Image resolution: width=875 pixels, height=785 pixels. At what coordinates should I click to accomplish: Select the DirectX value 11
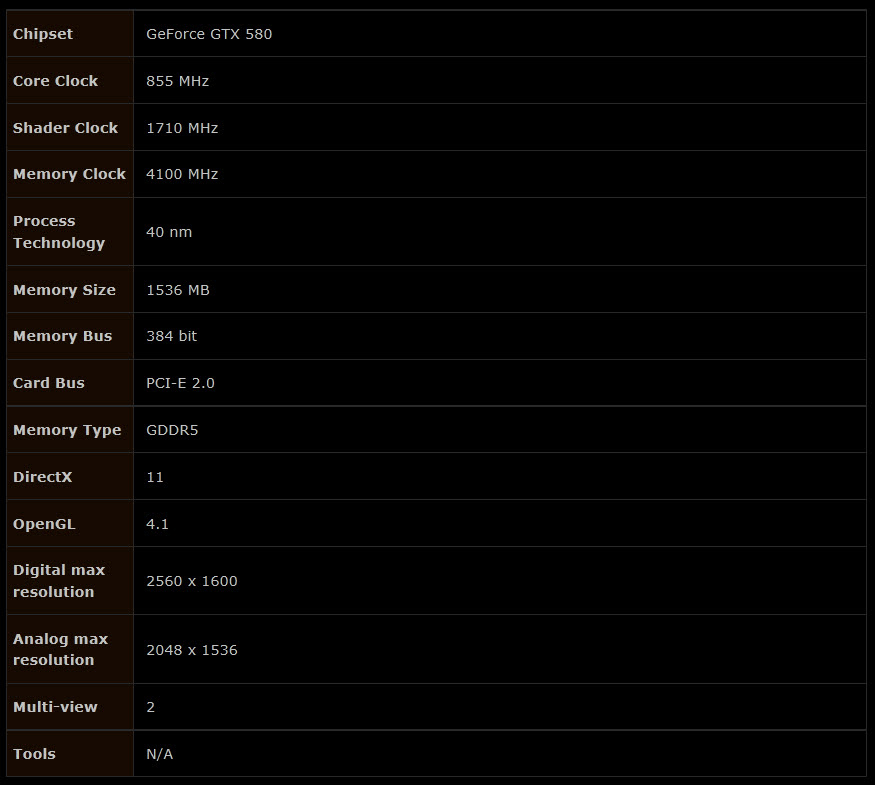pos(155,477)
